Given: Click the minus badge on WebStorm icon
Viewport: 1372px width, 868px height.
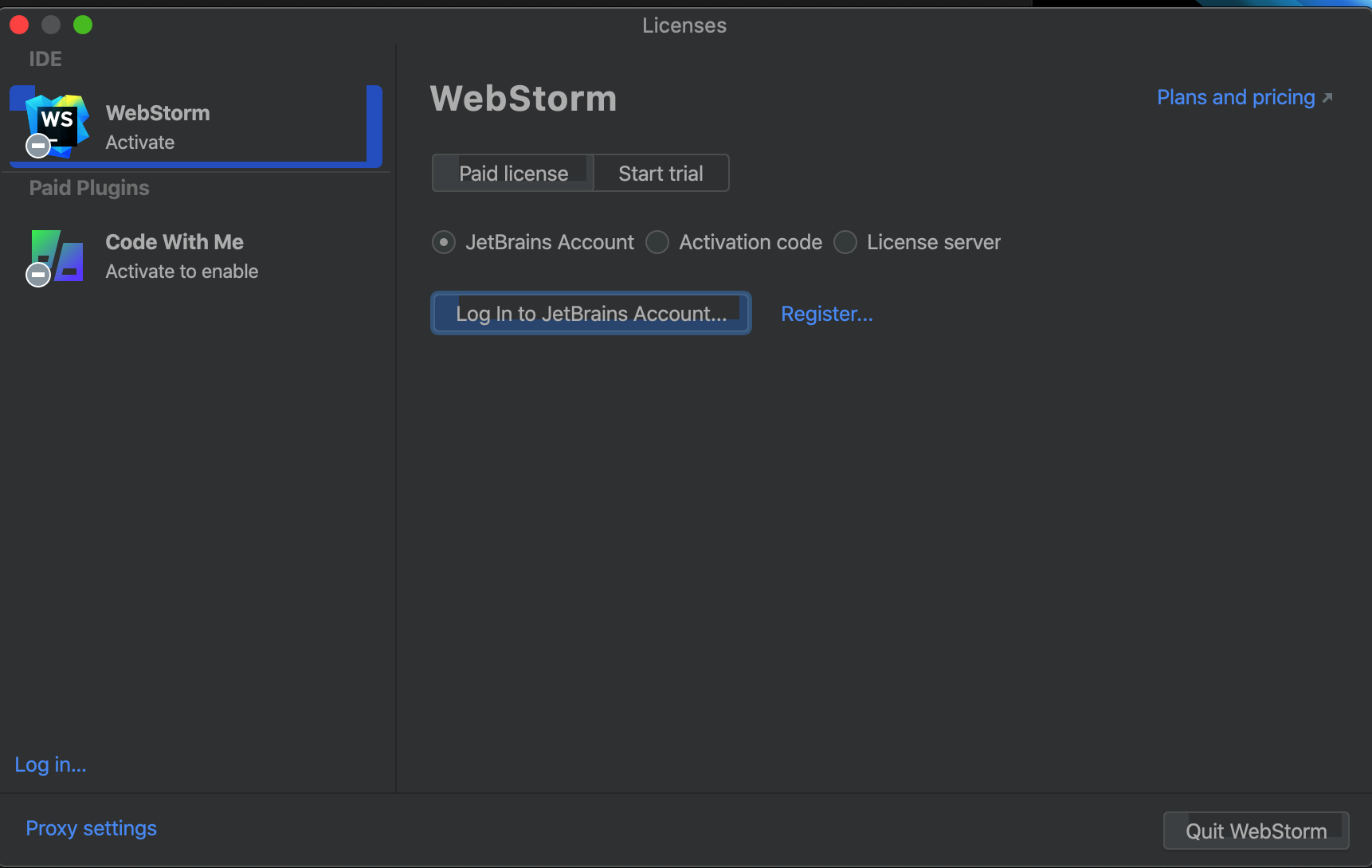Looking at the screenshot, I should point(38,146).
